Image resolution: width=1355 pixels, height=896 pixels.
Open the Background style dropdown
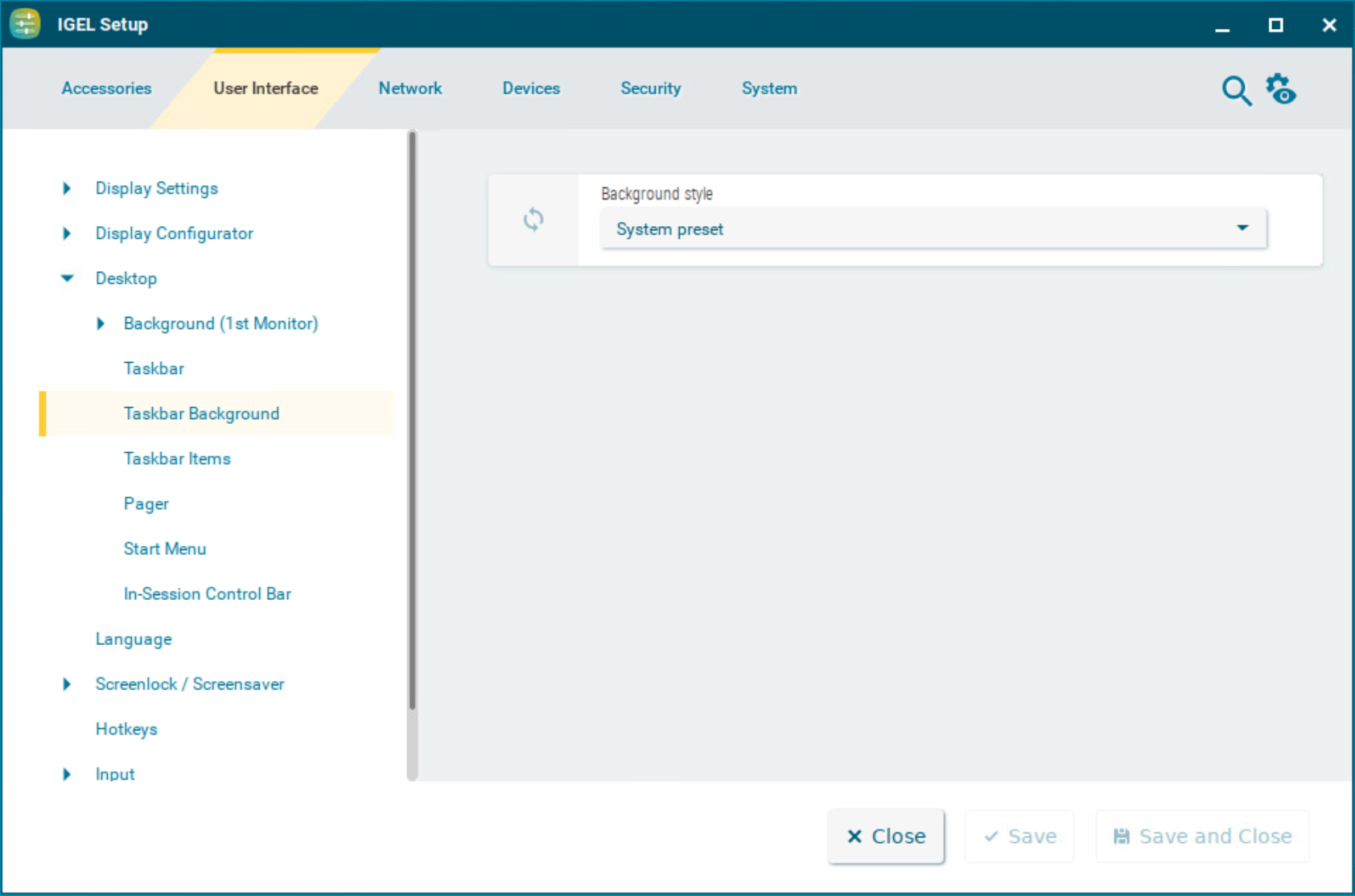[x=933, y=229]
